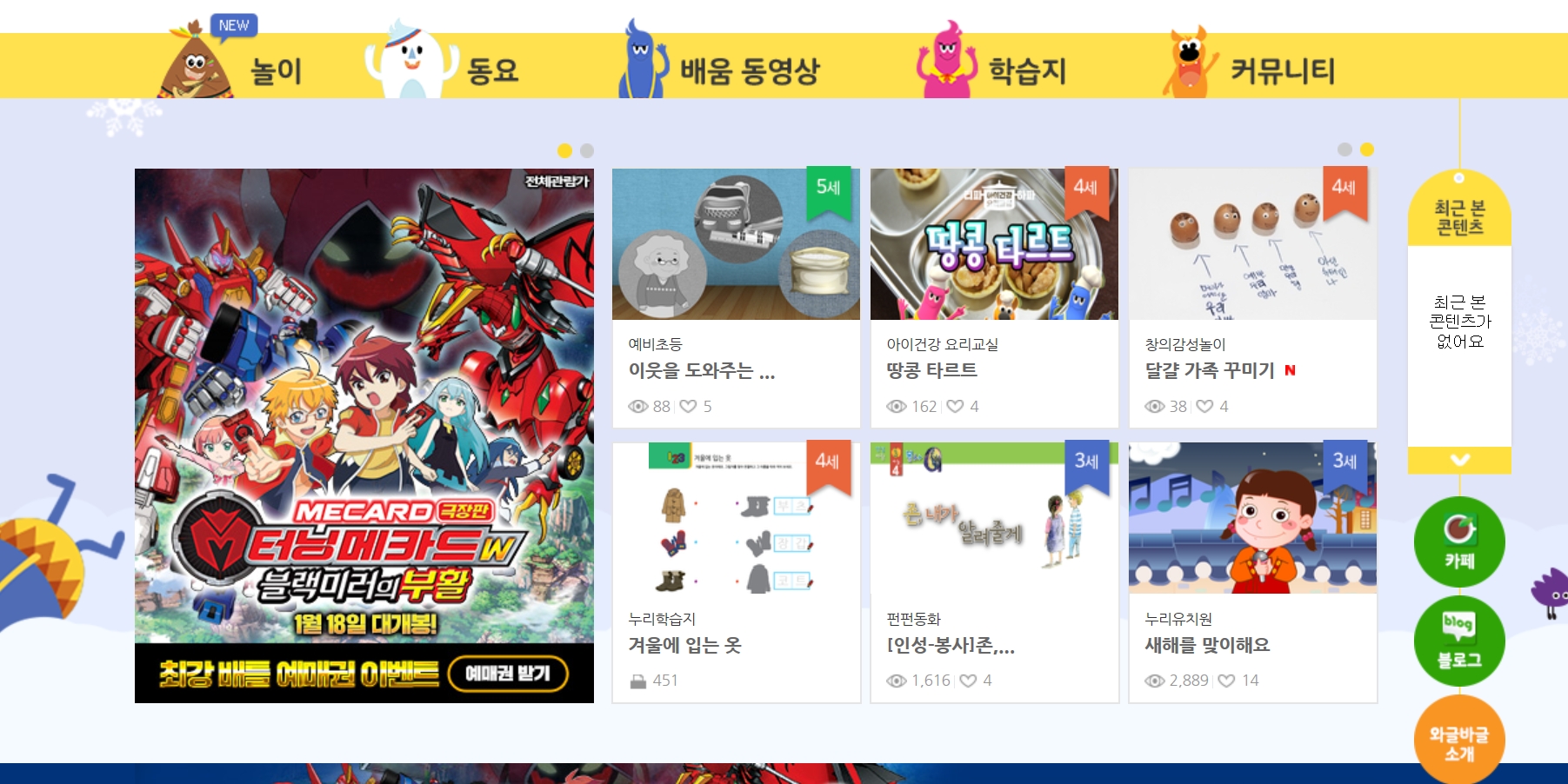Open the [인성-봉사]존 story title link
The image size is (1568, 784).
(x=951, y=645)
